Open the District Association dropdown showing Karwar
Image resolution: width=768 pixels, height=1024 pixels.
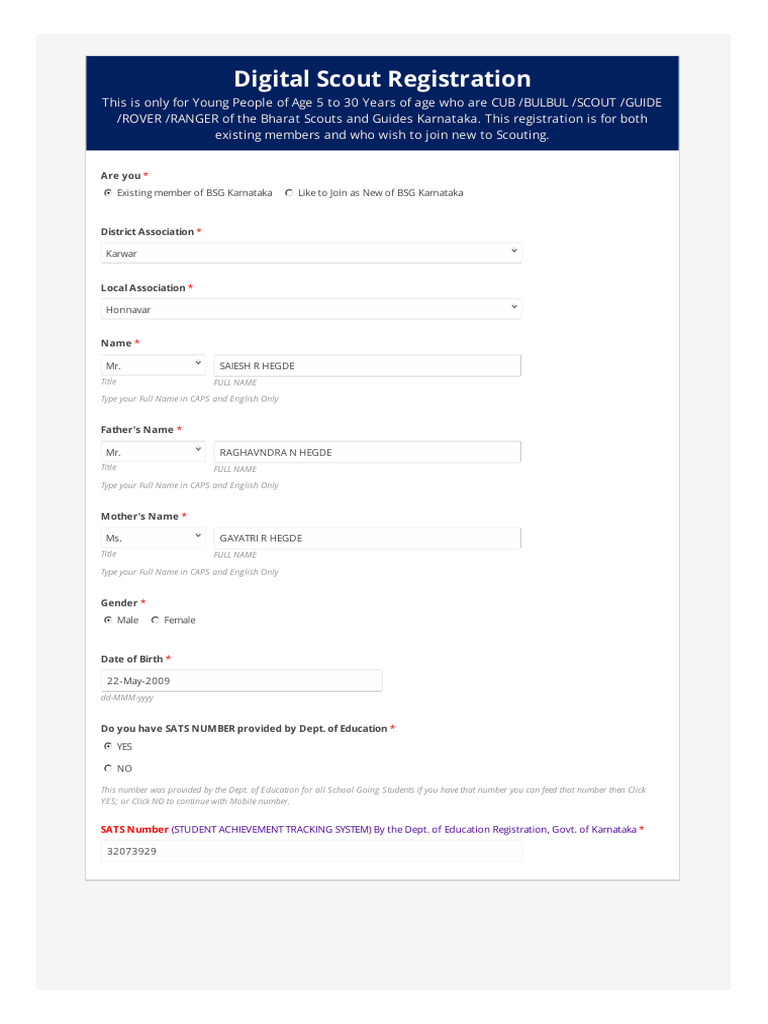coord(311,253)
